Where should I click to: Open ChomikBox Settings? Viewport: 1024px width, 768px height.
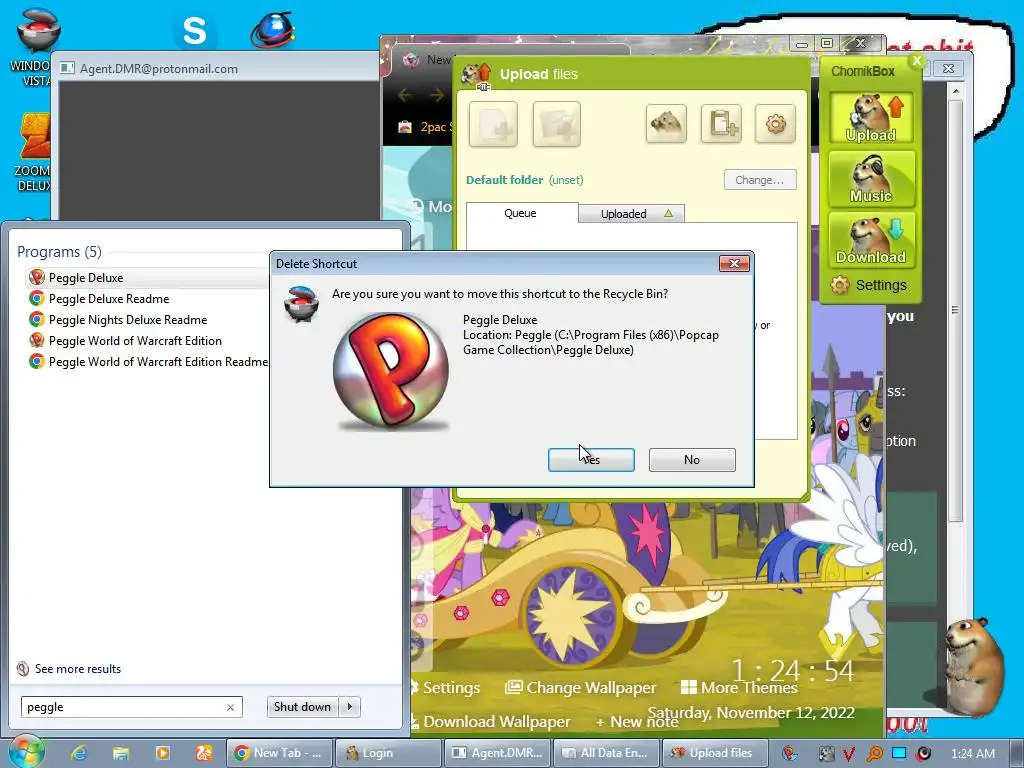tap(869, 285)
